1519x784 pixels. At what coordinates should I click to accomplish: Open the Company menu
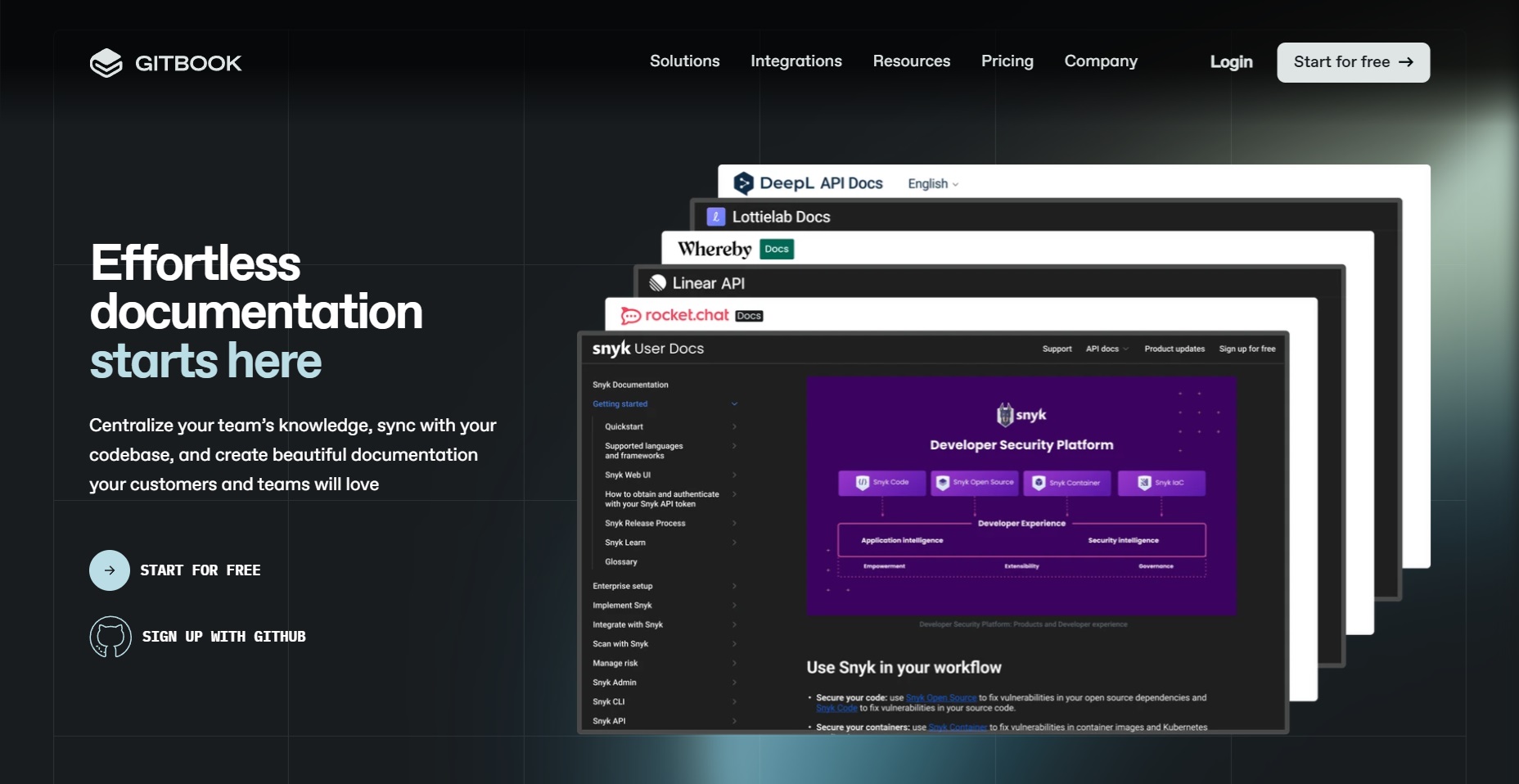pos(1101,61)
